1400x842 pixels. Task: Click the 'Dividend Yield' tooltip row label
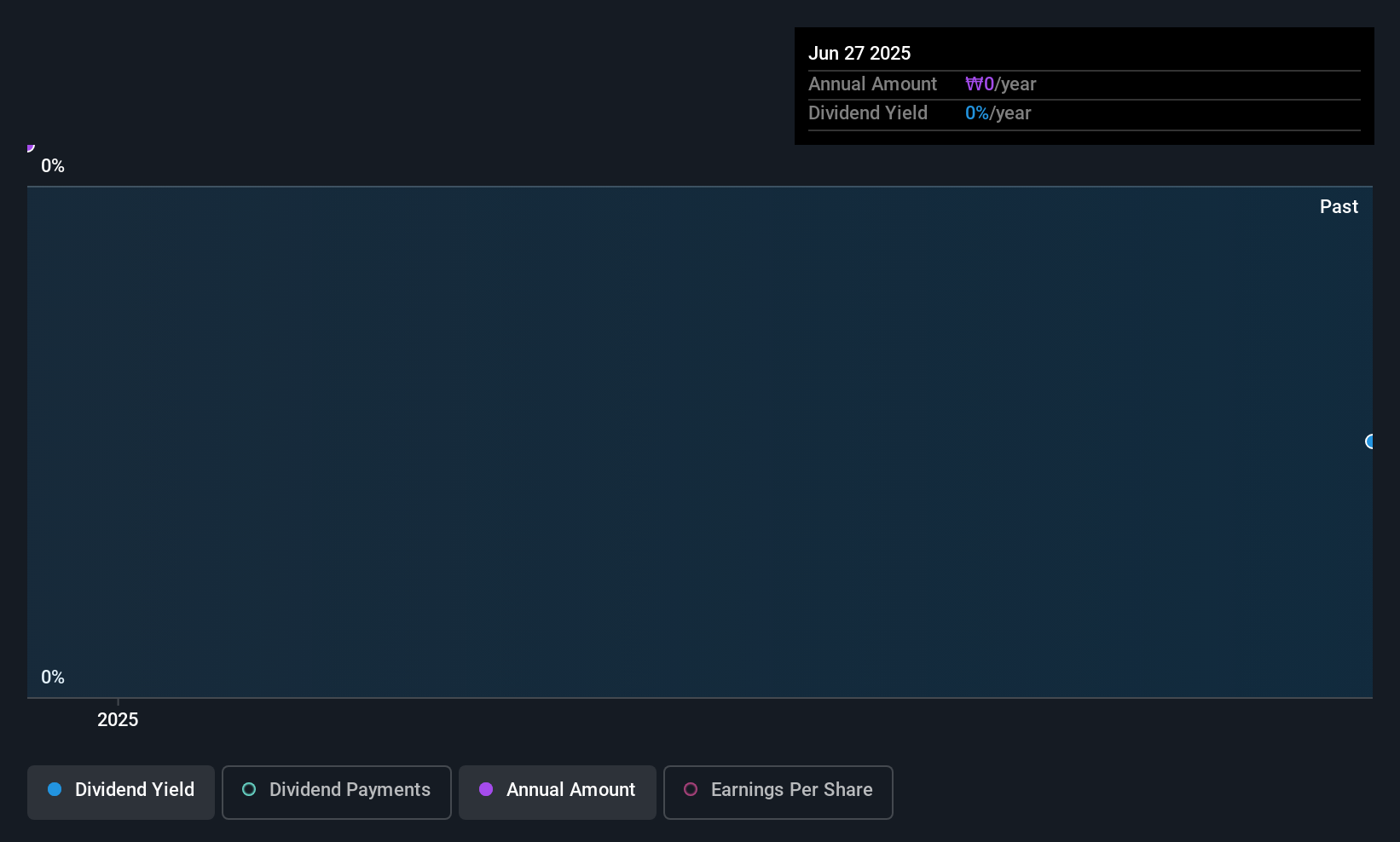click(x=868, y=113)
